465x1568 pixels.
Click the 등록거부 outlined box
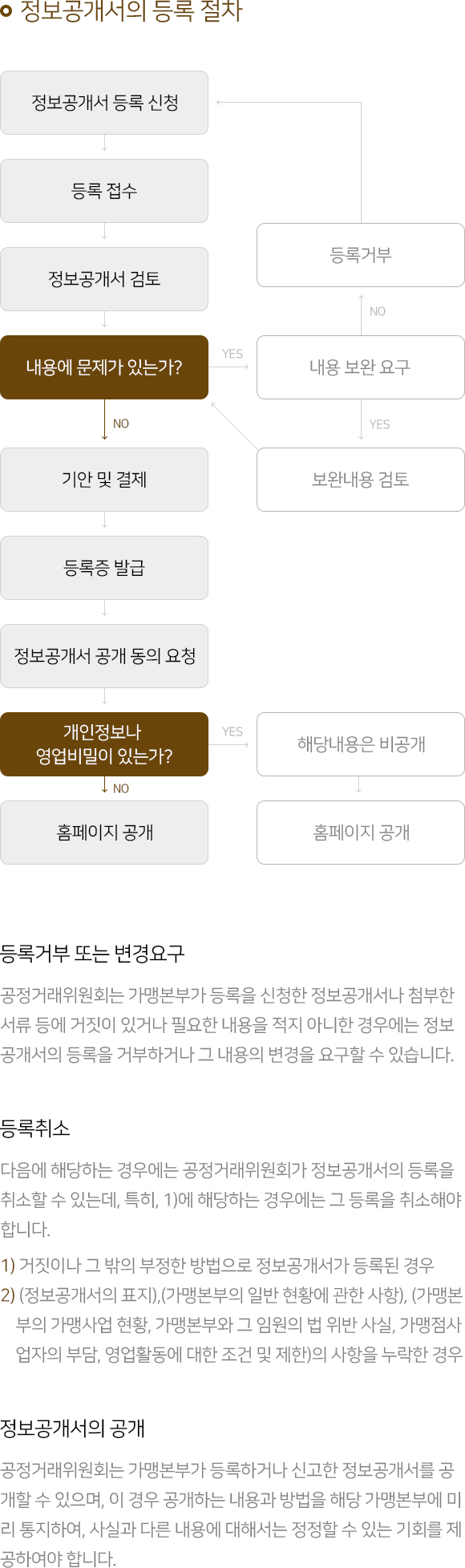(361, 255)
